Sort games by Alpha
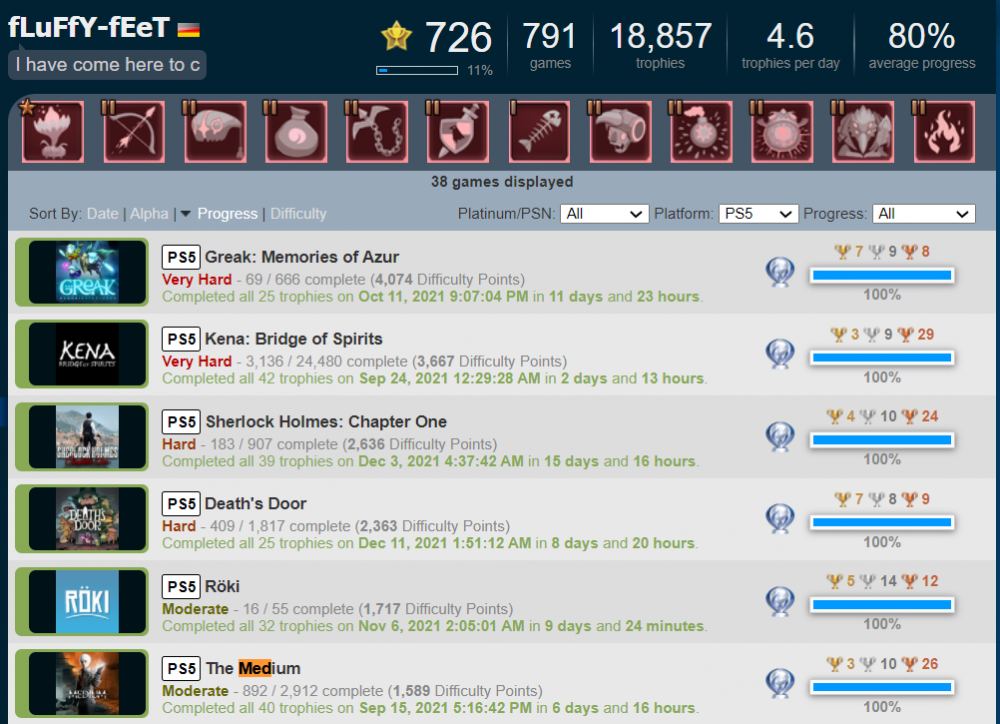 [149, 214]
